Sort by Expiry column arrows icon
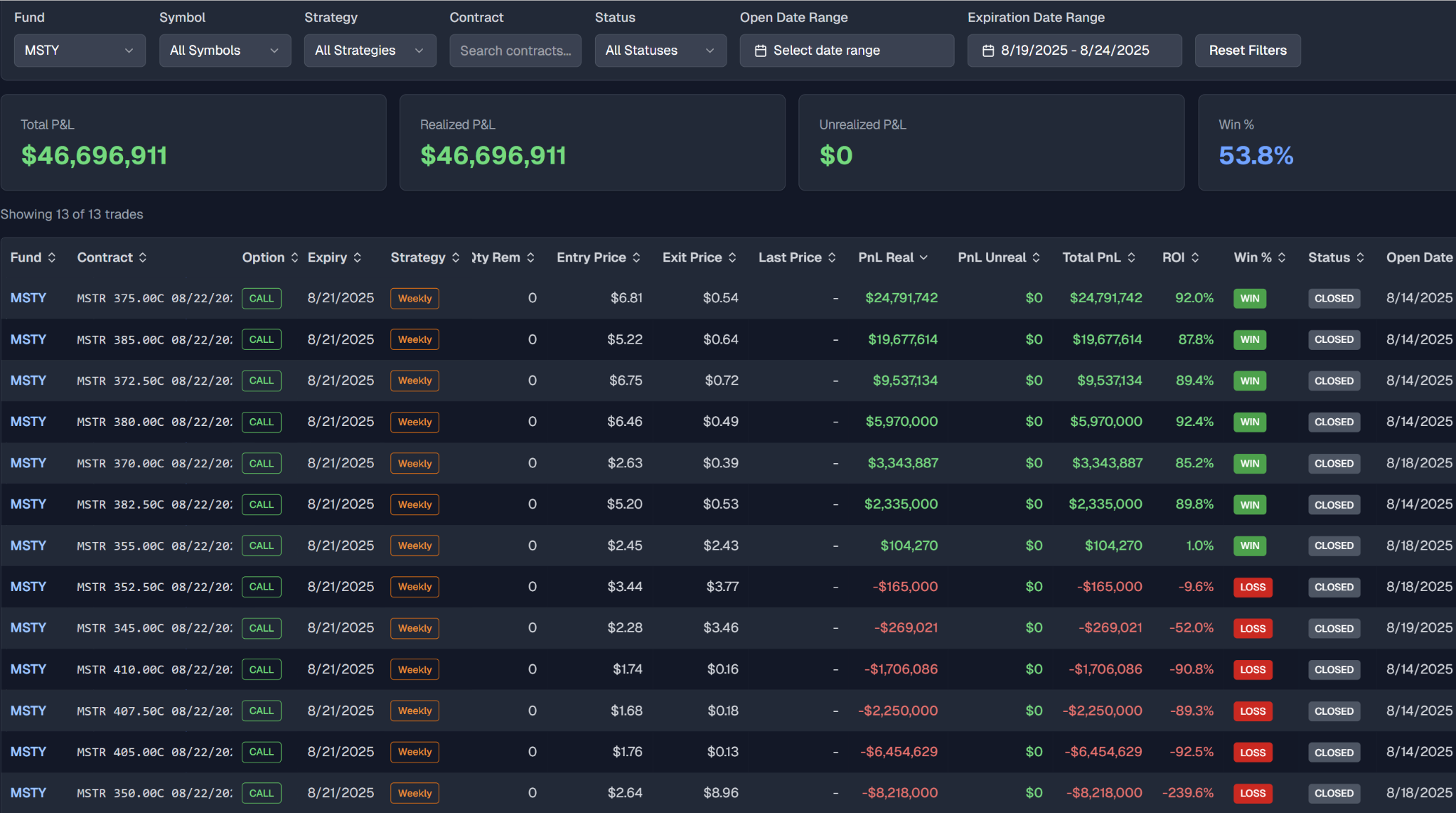1456x813 pixels. pyautogui.click(x=358, y=257)
